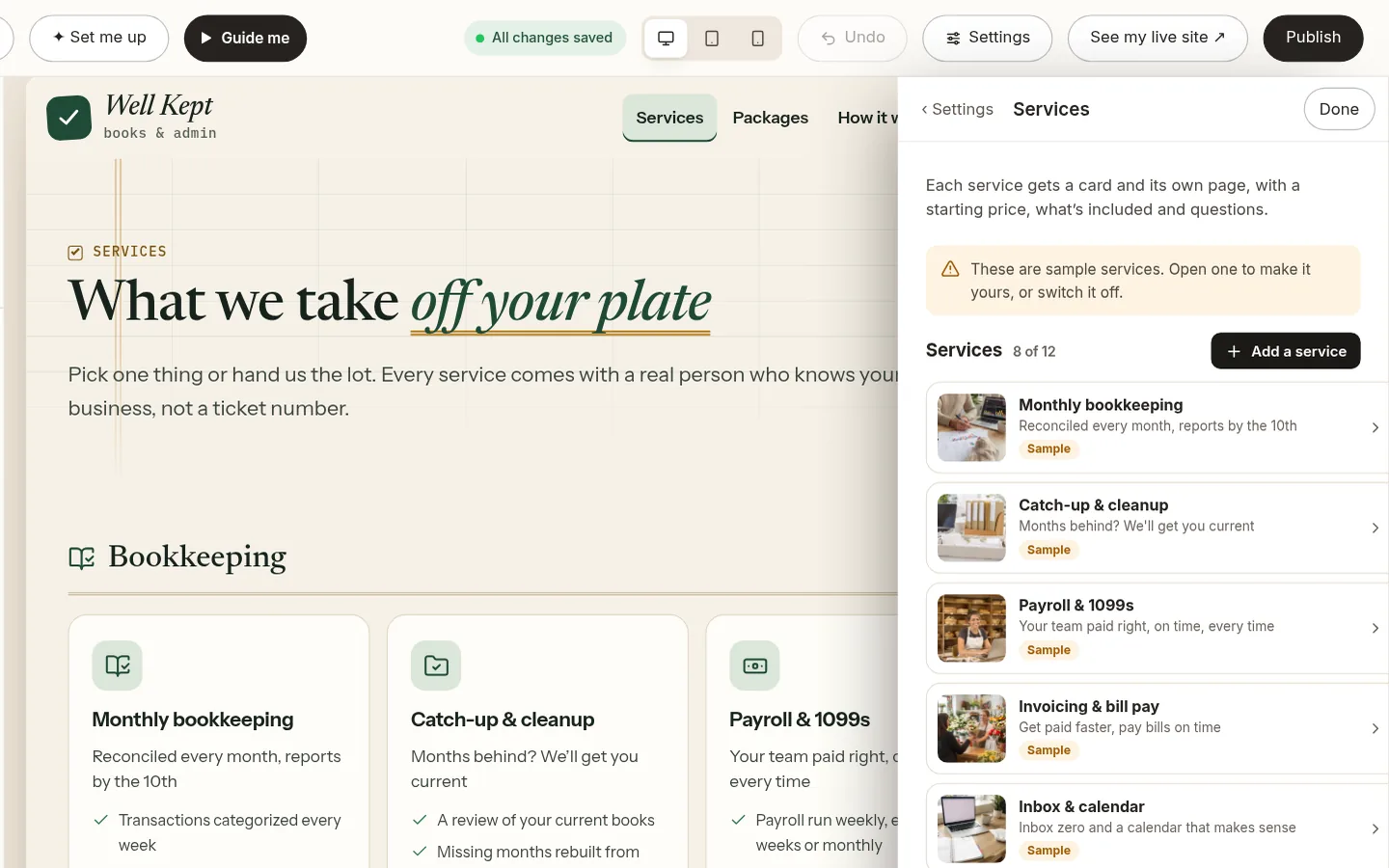This screenshot has width=1389, height=868.
Task: Click the Sample badge under Payroll & 1099s
Action: (1049, 650)
